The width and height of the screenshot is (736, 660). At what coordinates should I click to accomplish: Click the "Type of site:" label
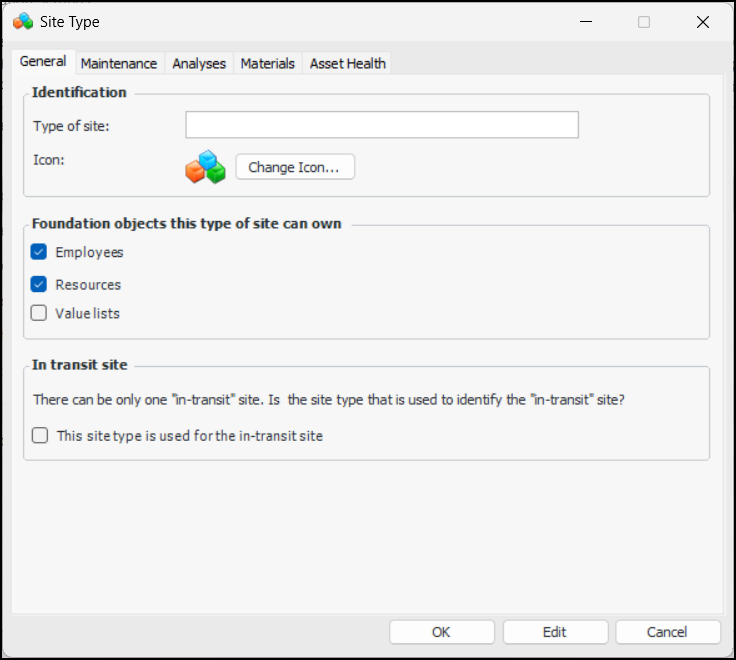click(71, 126)
